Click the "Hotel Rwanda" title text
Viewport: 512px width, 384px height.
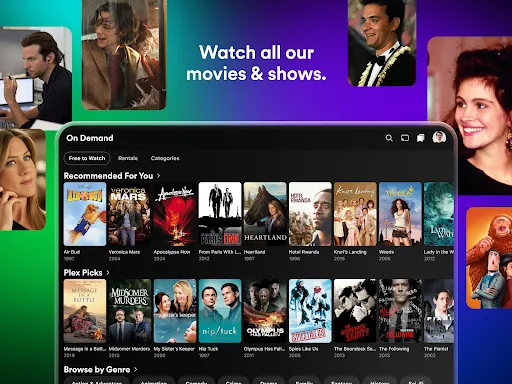click(304, 252)
